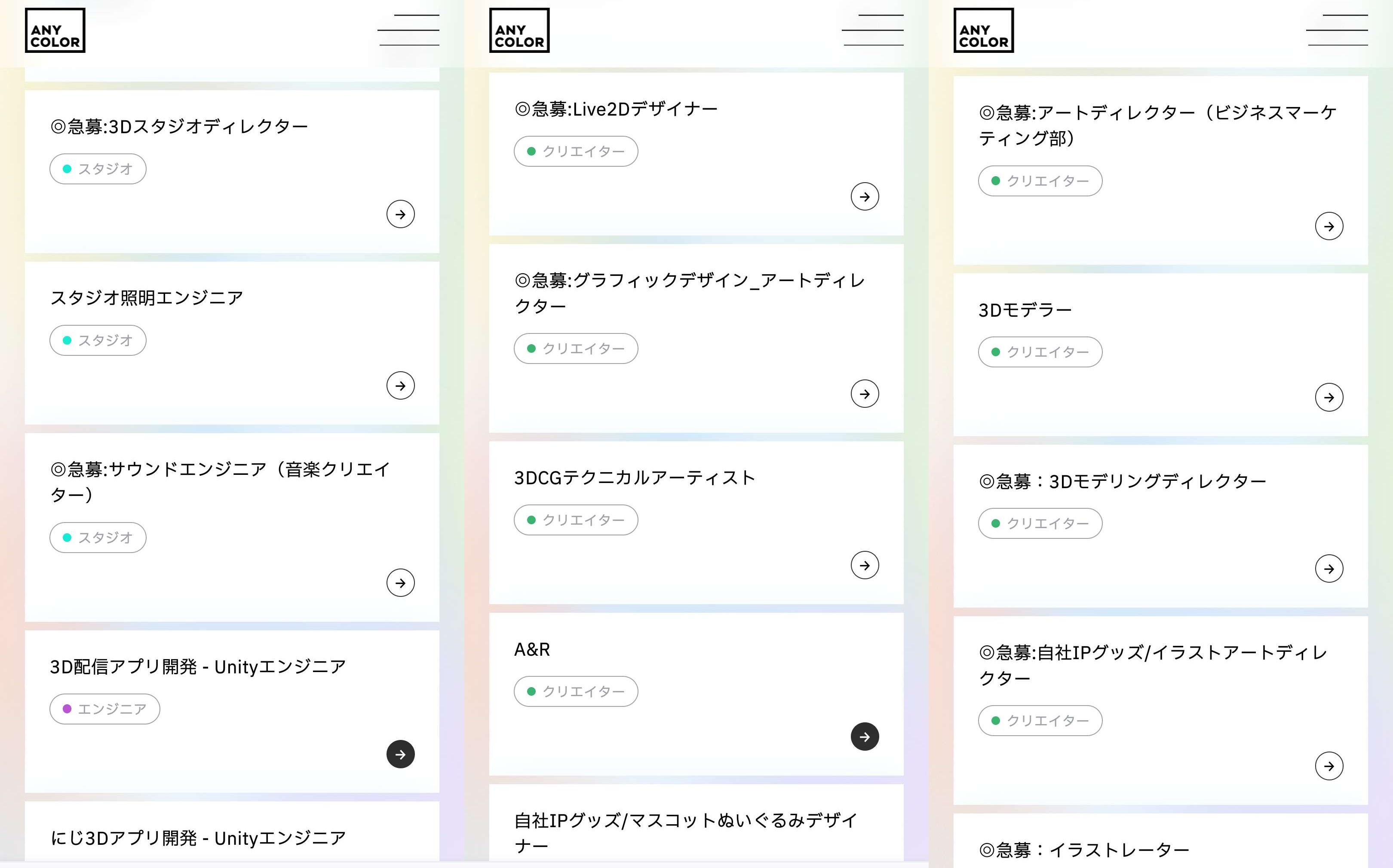The width and height of the screenshot is (1393, 868).
Task: Click arrow on 3Dモデラー job card
Action: (x=1329, y=397)
